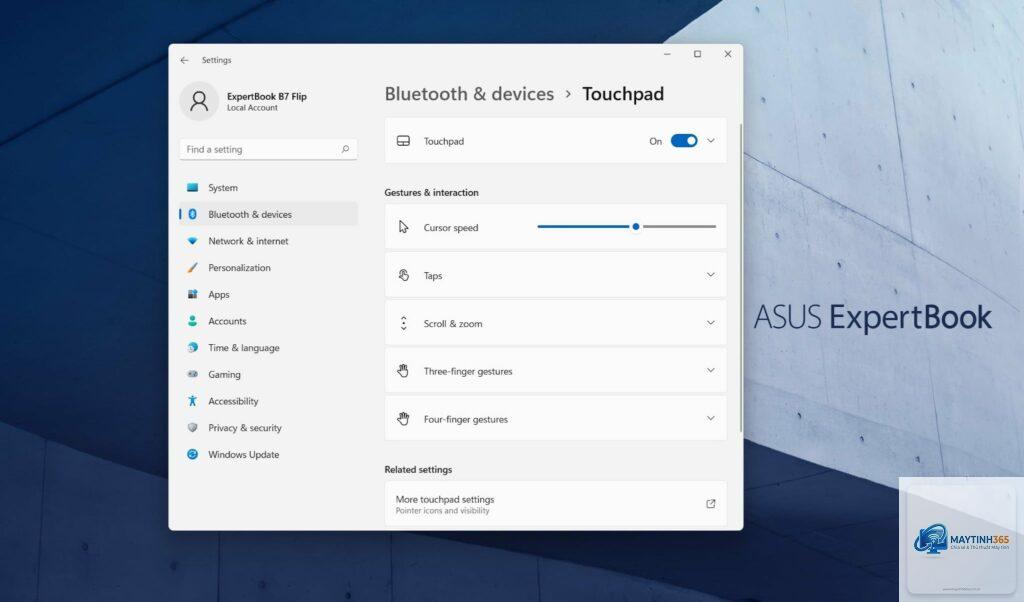Click the cursor speed pointer icon
The image size is (1024, 602).
pos(404,227)
